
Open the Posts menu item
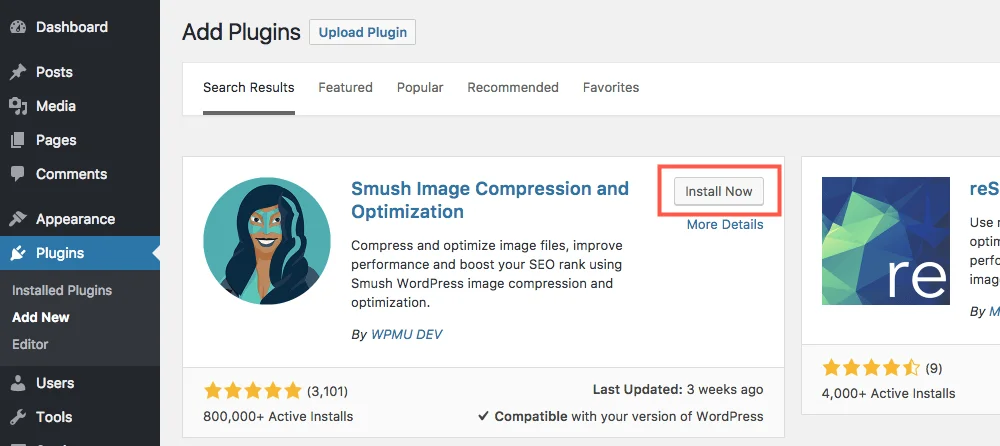click(54, 72)
